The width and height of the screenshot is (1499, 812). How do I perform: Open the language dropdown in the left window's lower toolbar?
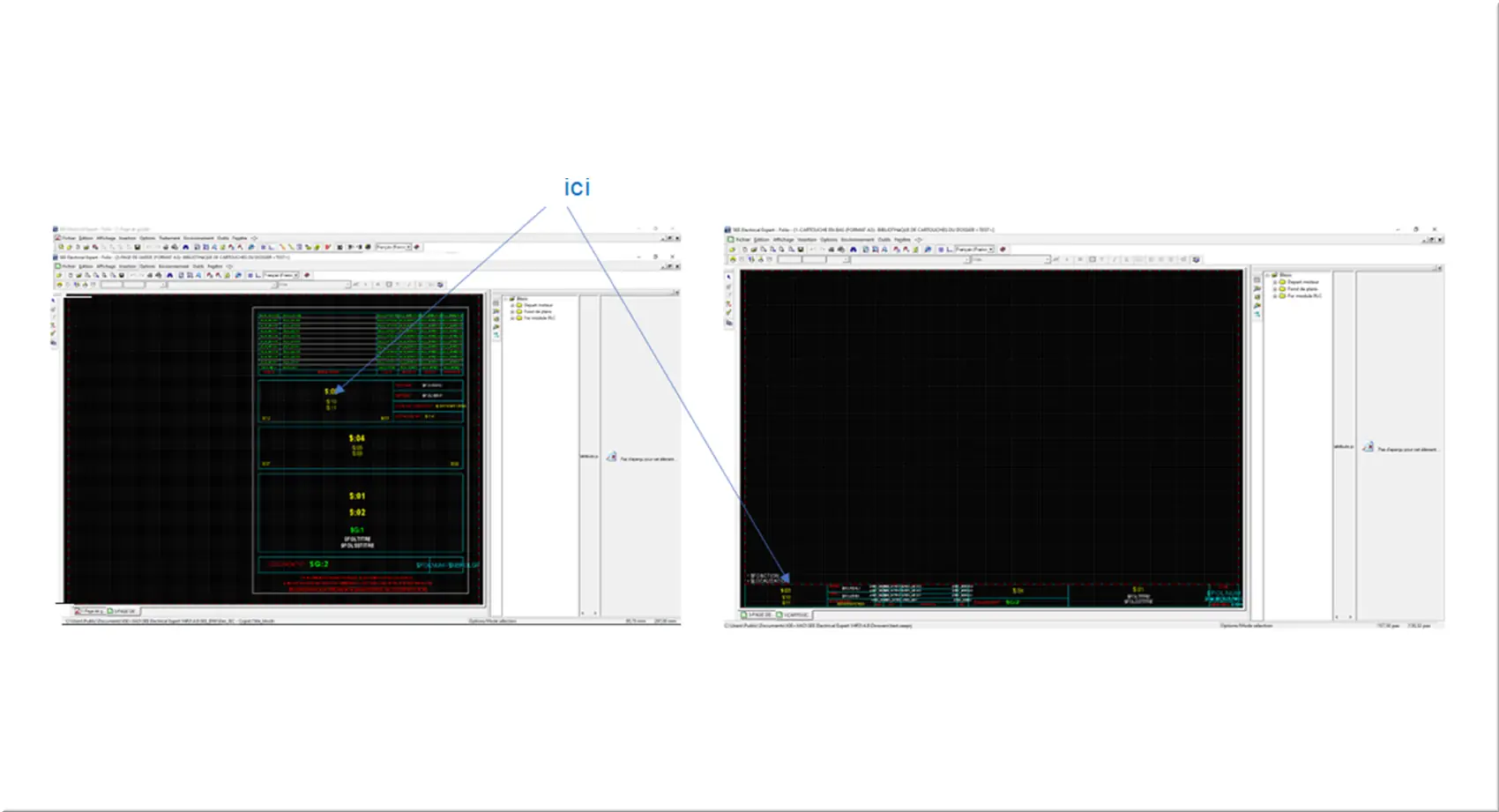coord(281,275)
